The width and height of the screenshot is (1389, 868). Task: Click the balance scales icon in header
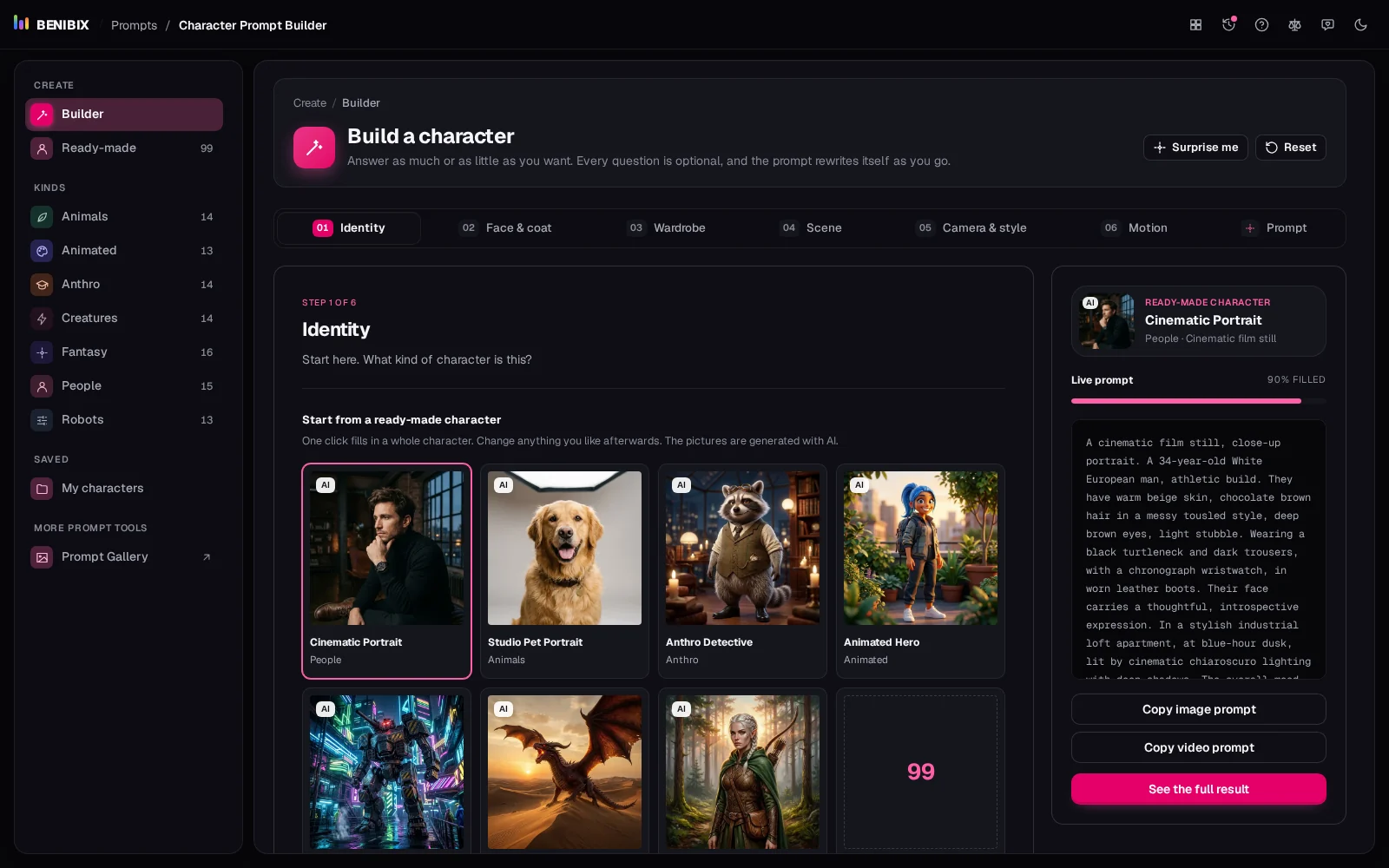pos(1294,25)
